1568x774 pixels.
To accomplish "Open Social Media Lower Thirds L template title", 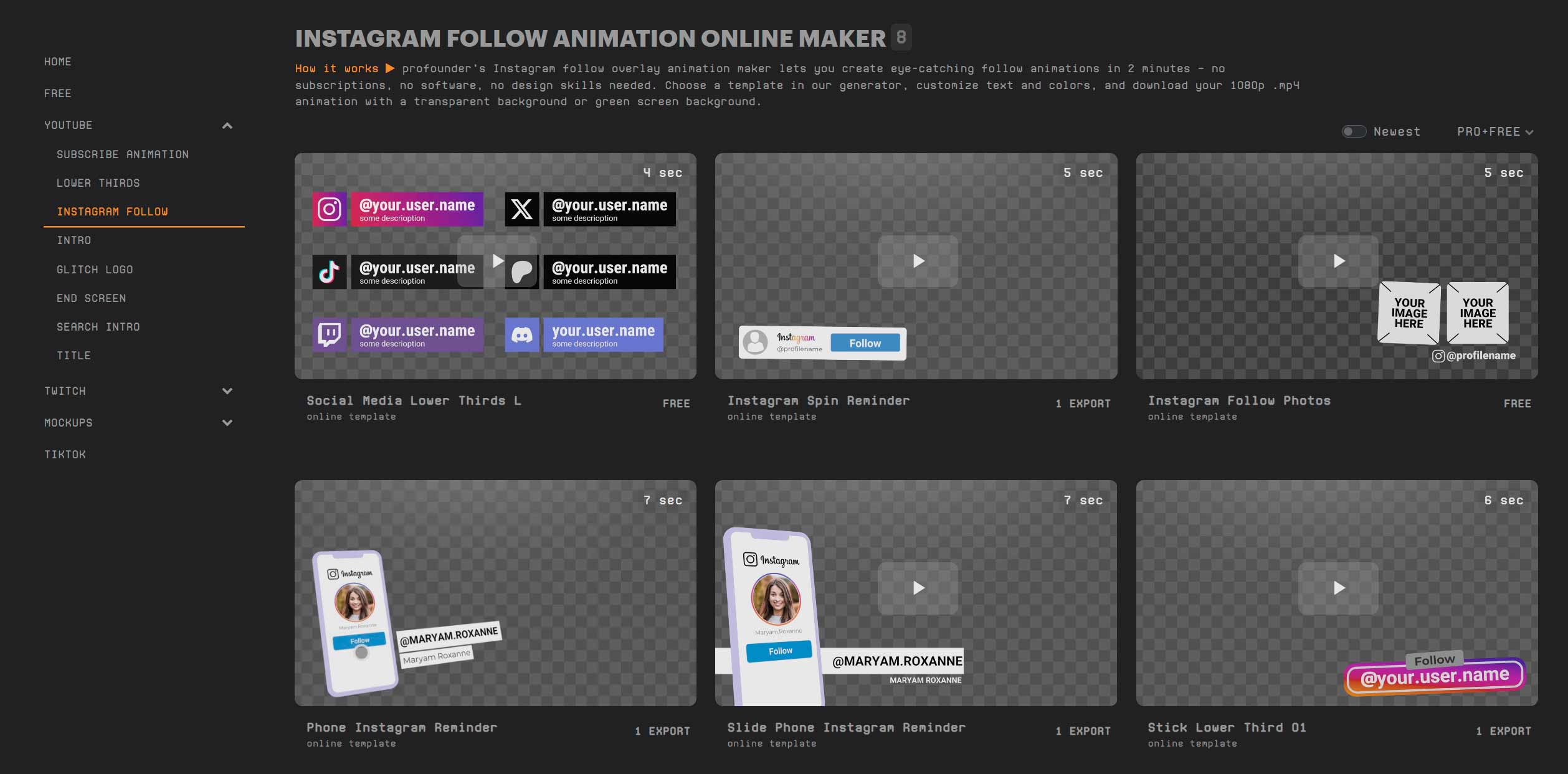I will coord(414,401).
